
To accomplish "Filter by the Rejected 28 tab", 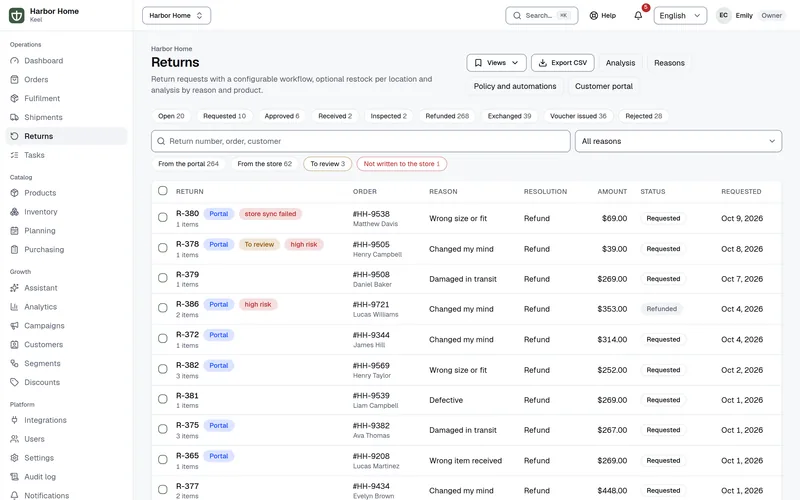I will pos(643,116).
